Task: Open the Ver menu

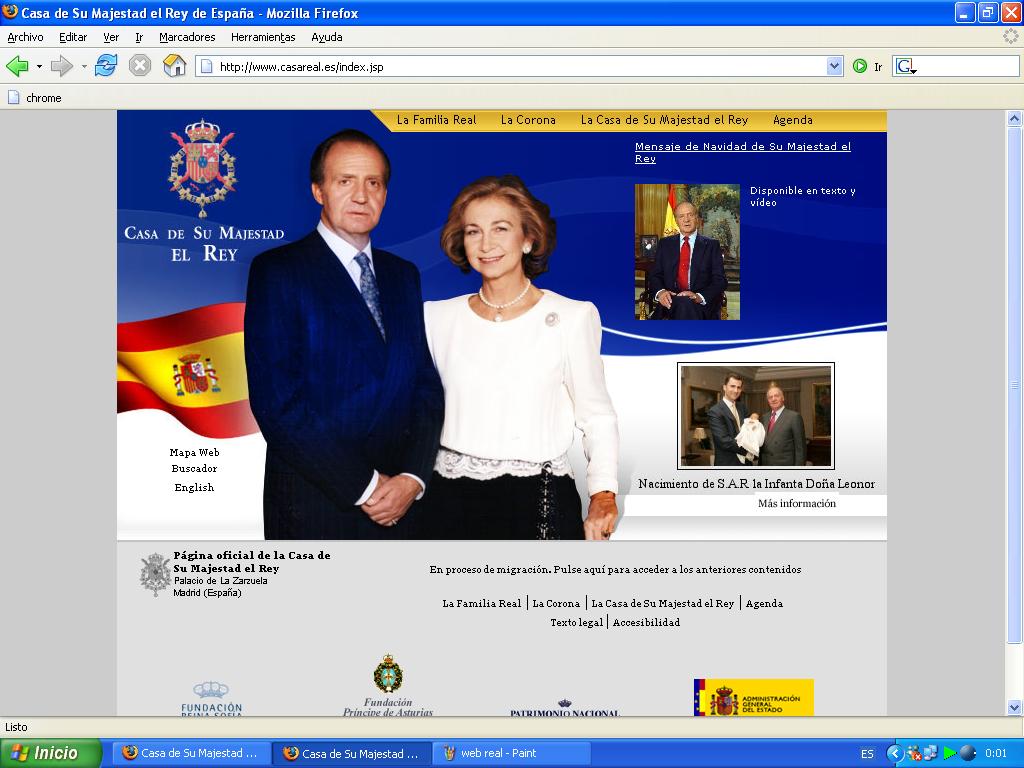Action: tap(111, 37)
